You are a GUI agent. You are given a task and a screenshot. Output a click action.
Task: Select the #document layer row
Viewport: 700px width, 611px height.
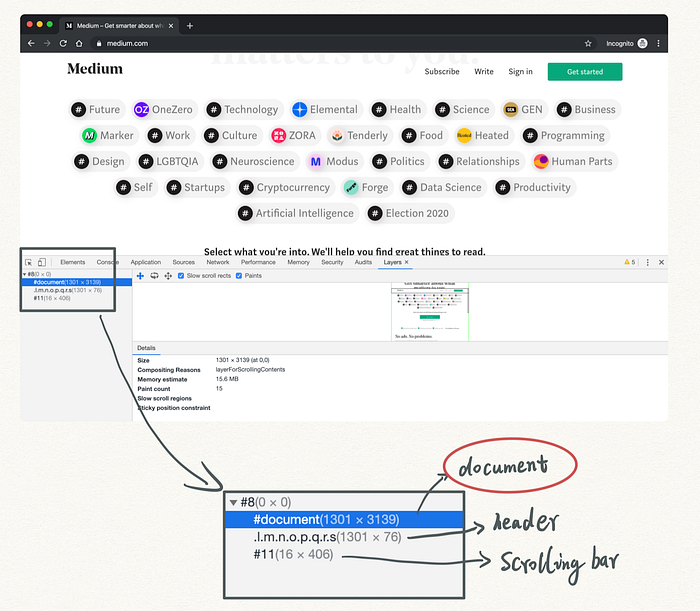[77, 282]
